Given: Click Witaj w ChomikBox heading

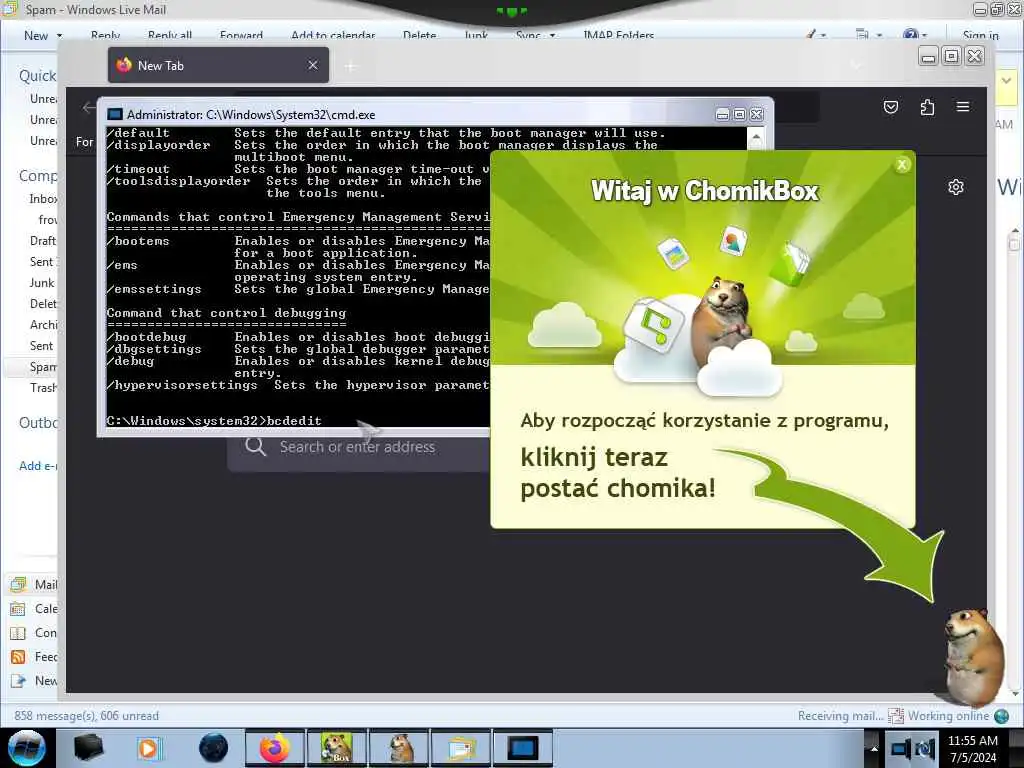Looking at the screenshot, I should (705, 191).
